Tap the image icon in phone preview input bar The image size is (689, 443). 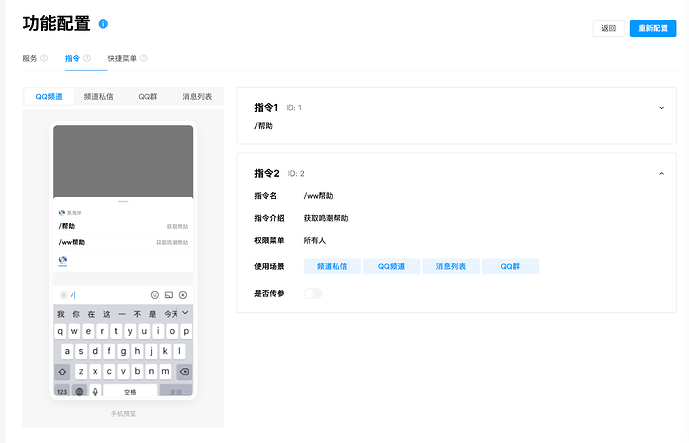click(x=169, y=295)
